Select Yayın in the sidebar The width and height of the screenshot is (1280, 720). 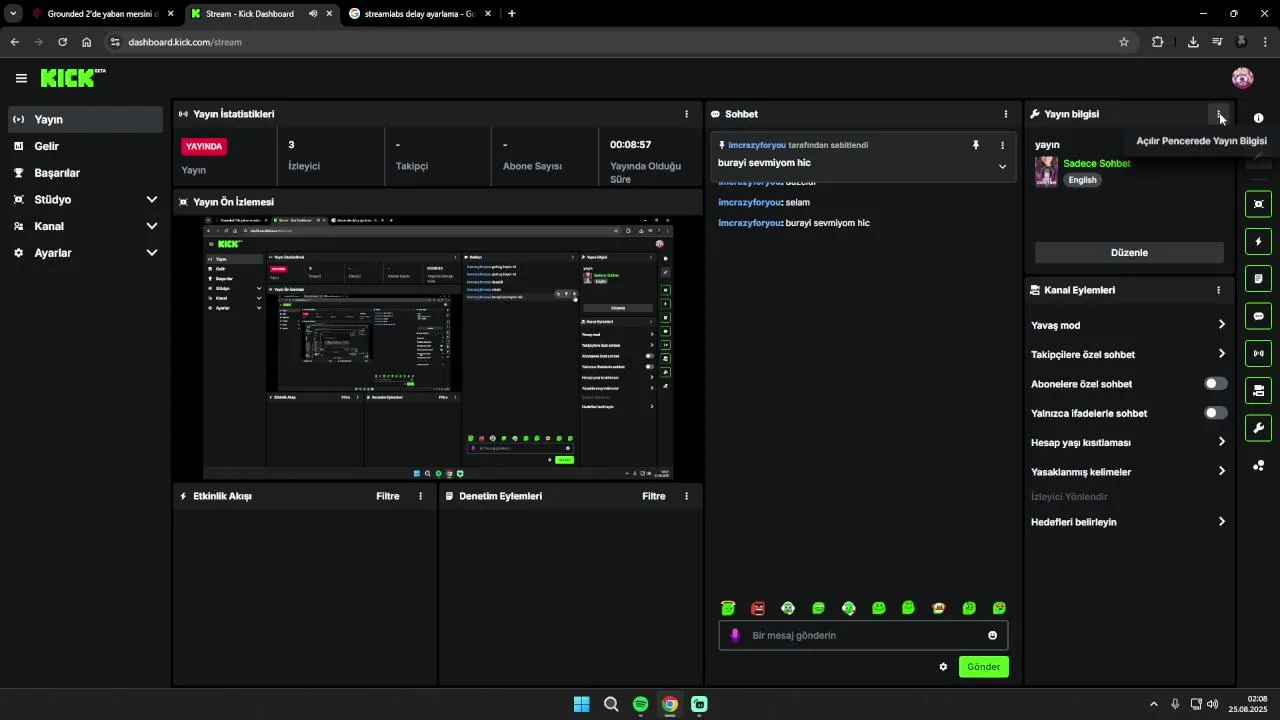coord(85,119)
